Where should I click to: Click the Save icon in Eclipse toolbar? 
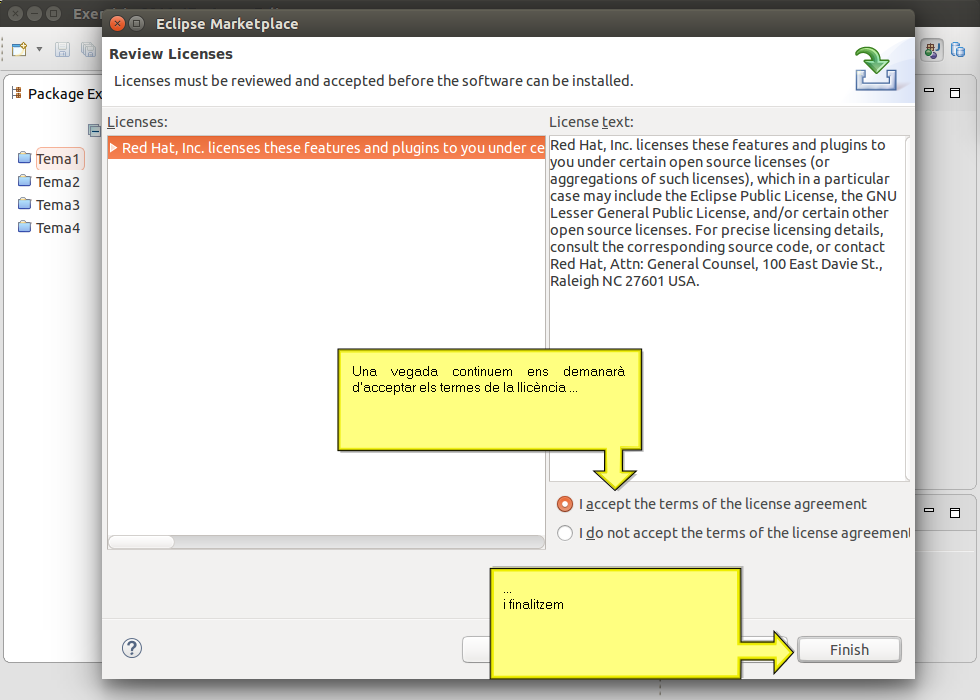(62, 49)
